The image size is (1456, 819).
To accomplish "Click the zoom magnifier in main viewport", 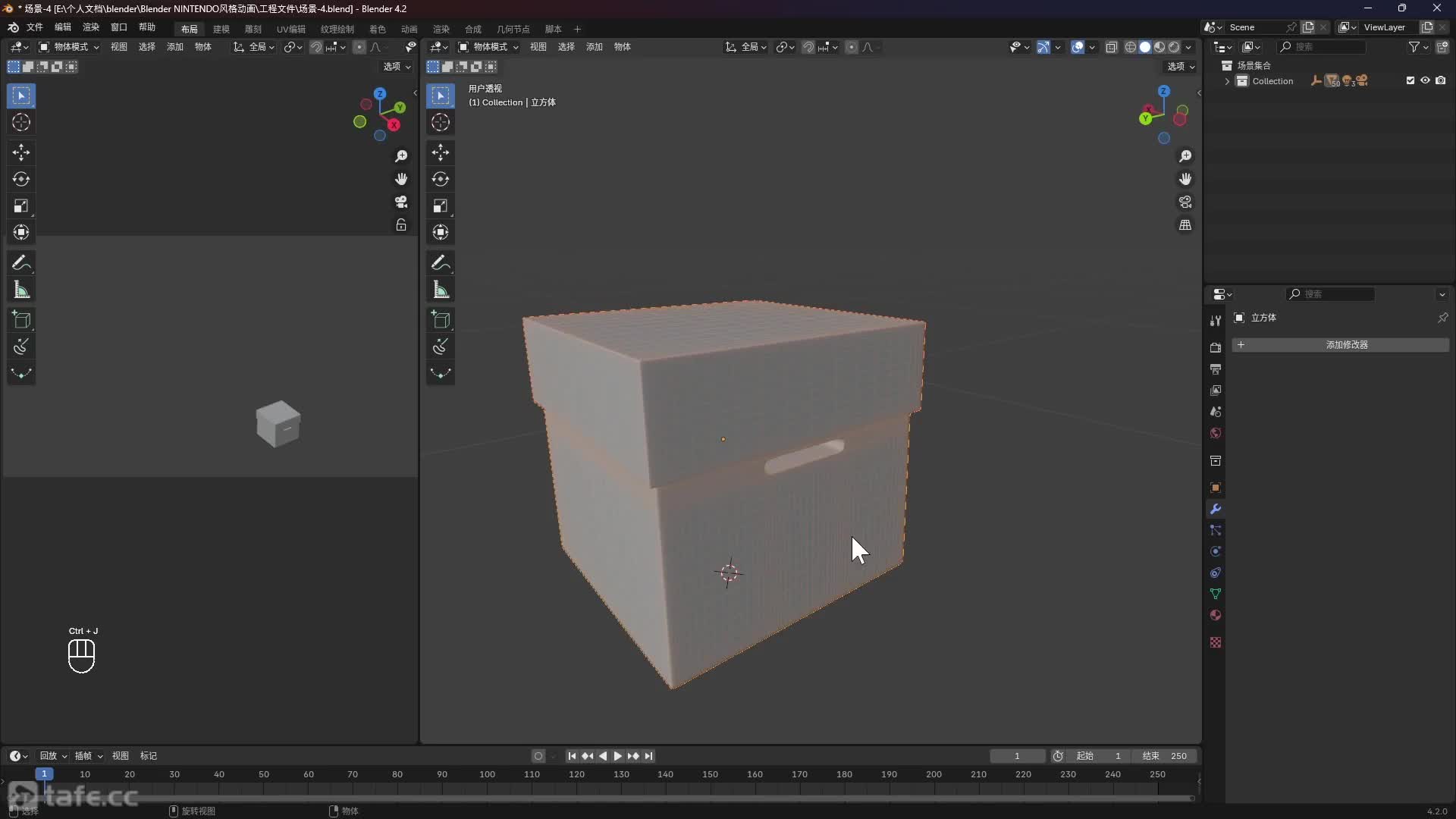I will coord(1185,155).
